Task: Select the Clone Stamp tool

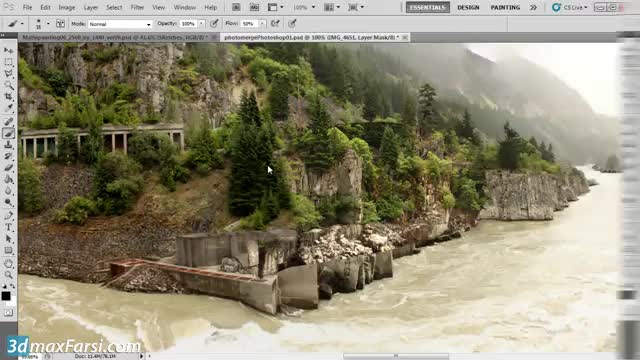Action: point(8,145)
